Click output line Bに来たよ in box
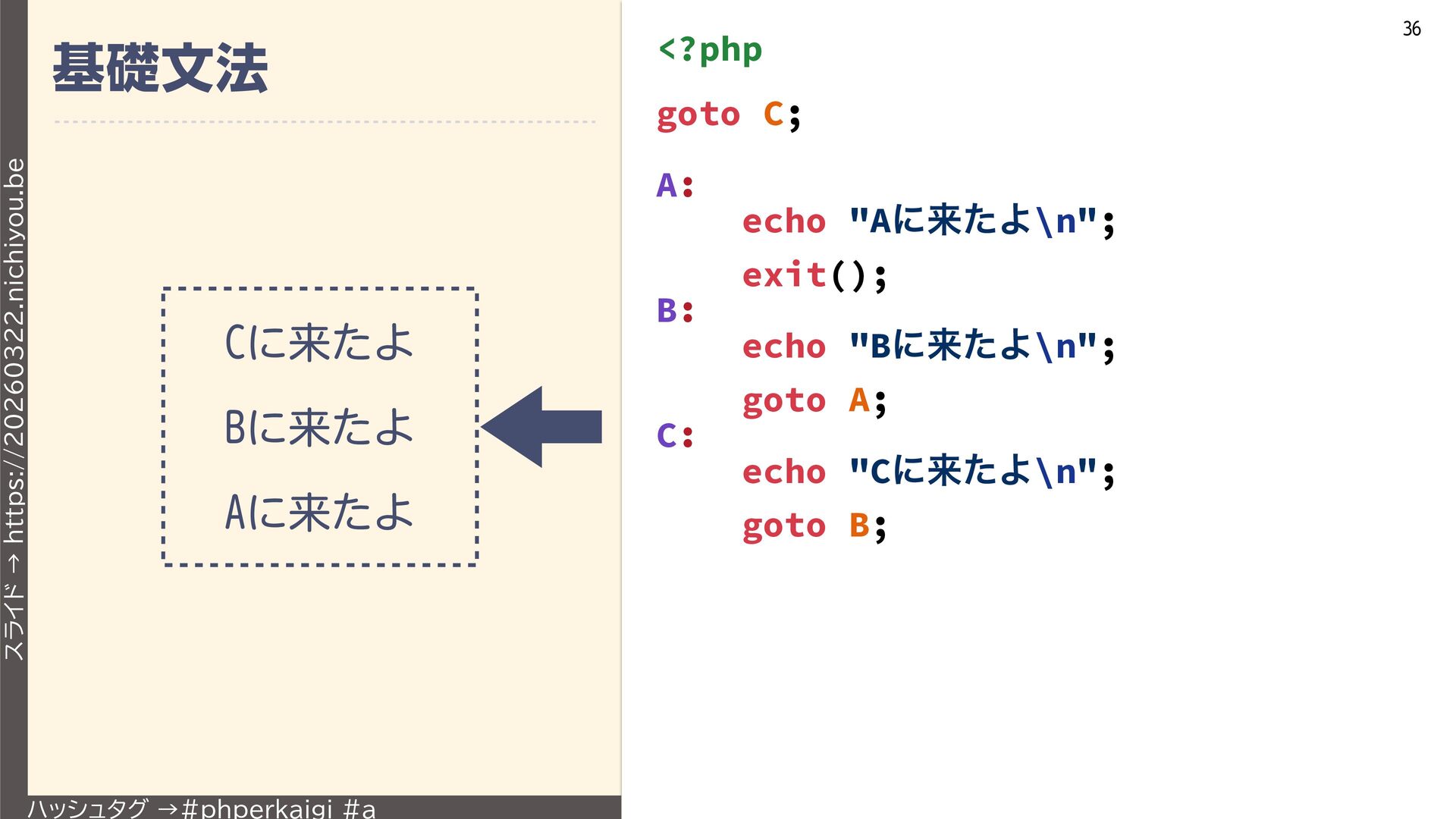 (319, 427)
